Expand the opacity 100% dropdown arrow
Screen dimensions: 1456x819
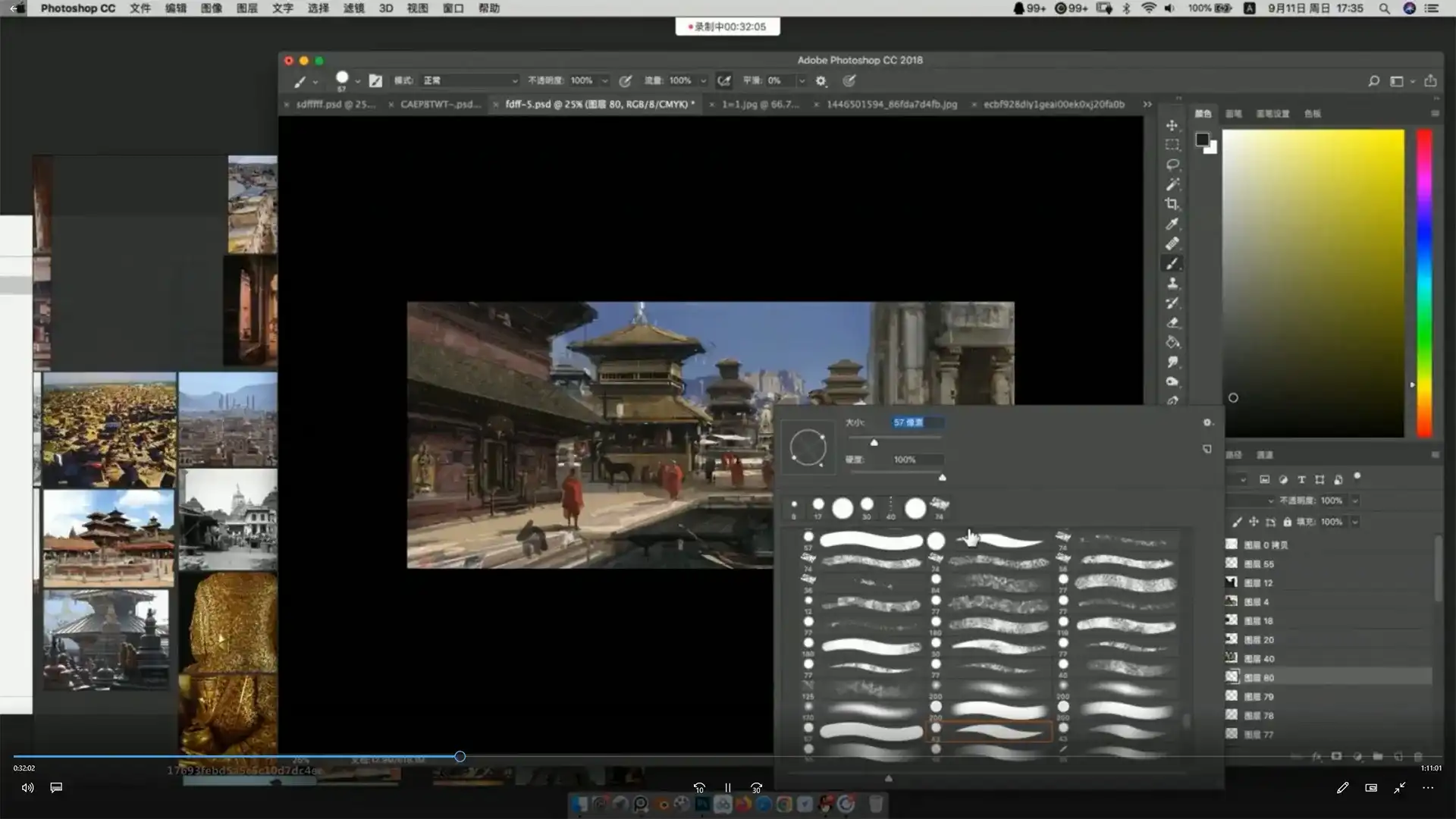tap(604, 80)
